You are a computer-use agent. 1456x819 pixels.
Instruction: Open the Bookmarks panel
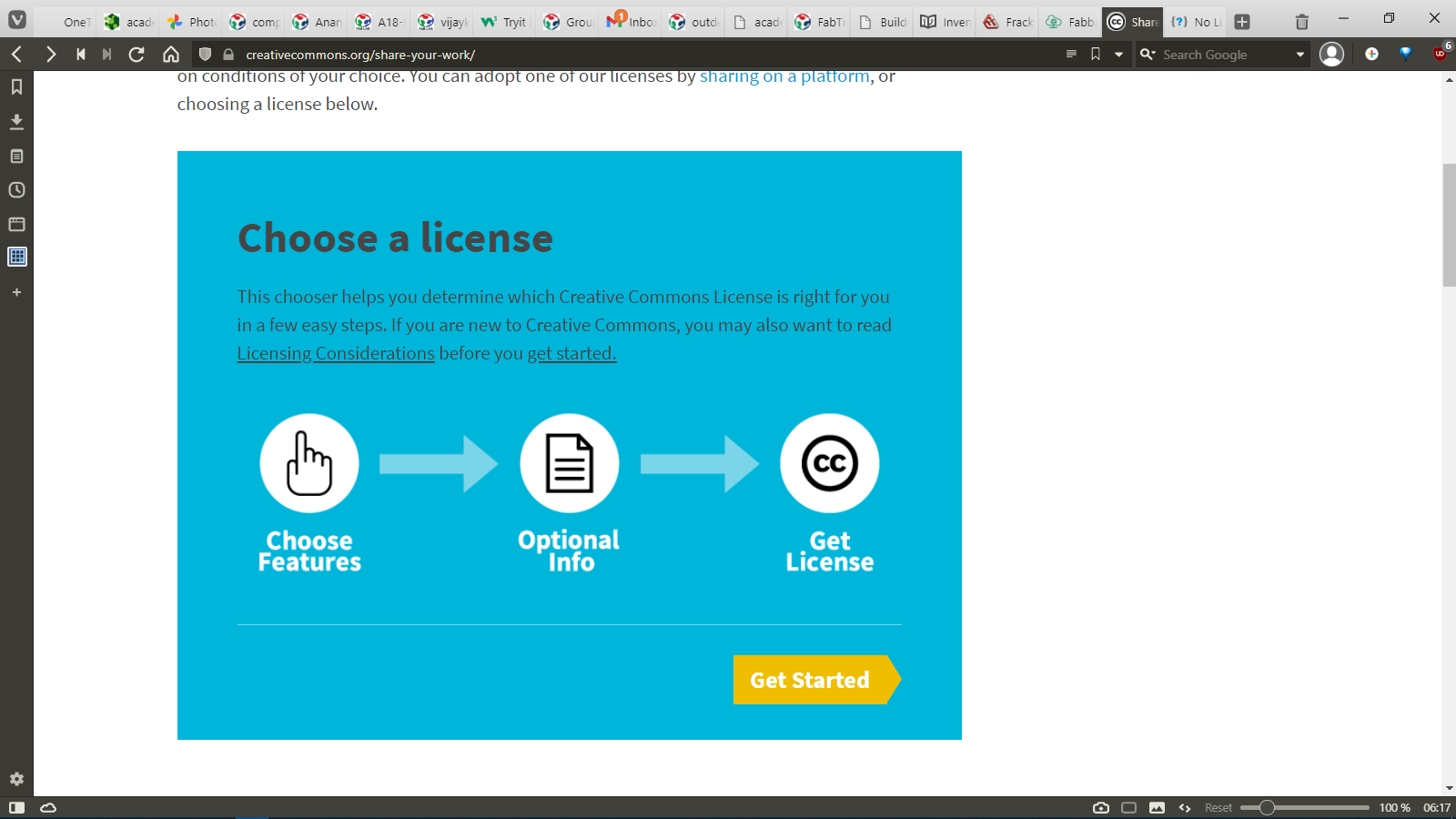pyautogui.click(x=16, y=87)
